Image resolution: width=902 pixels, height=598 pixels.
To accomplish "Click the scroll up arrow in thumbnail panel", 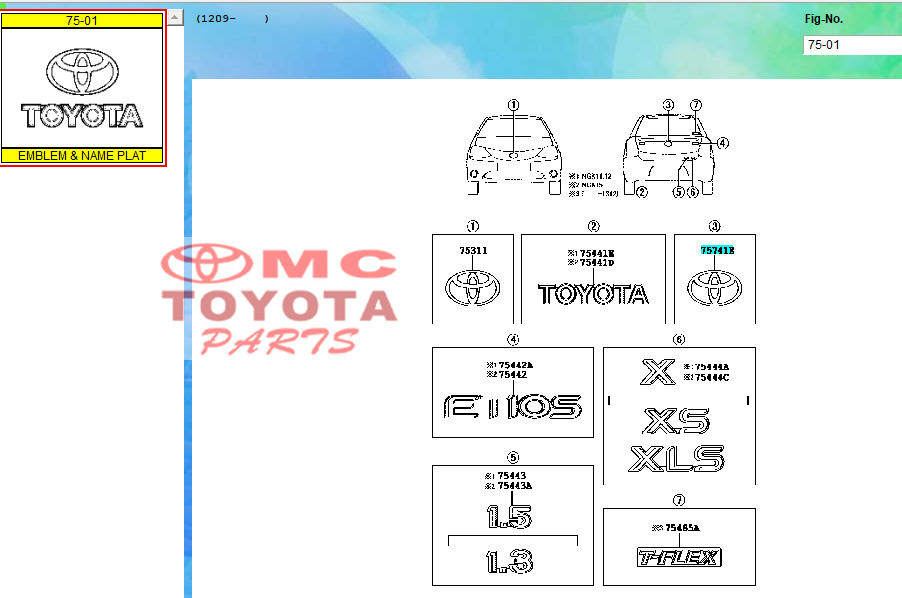I will click(x=175, y=18).
